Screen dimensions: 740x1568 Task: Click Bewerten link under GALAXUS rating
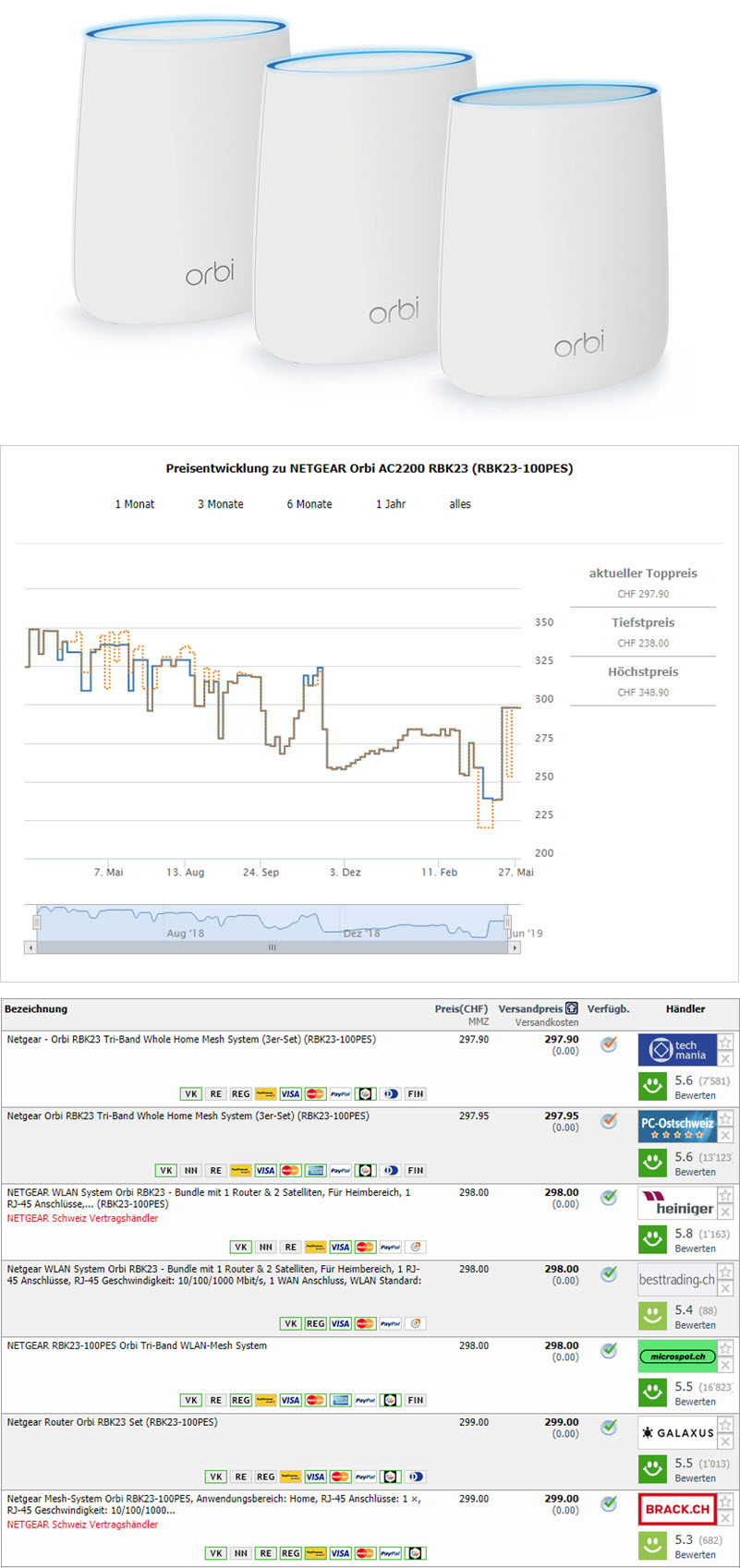click(695, 1478)
